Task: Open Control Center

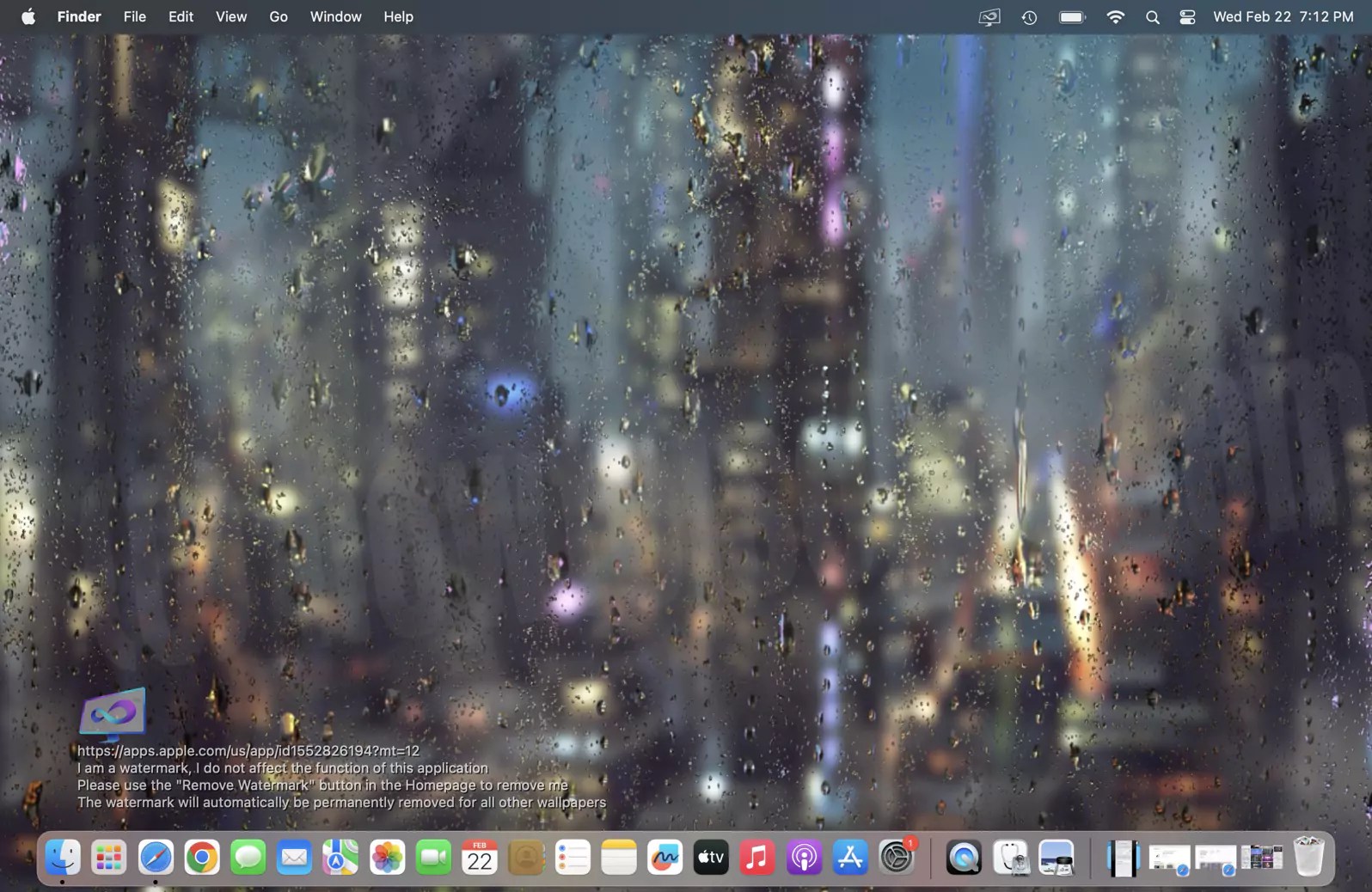Action: coord(1187,17)
